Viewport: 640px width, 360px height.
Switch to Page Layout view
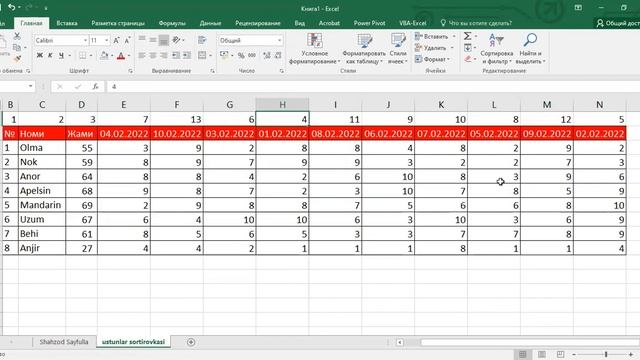coord(542,354)
